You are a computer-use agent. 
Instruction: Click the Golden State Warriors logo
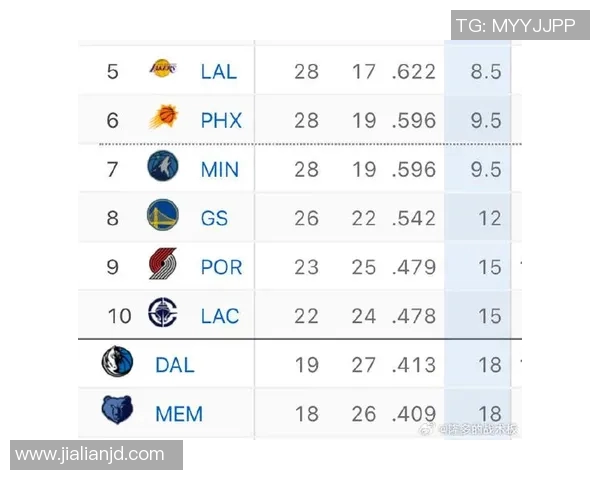163,216
